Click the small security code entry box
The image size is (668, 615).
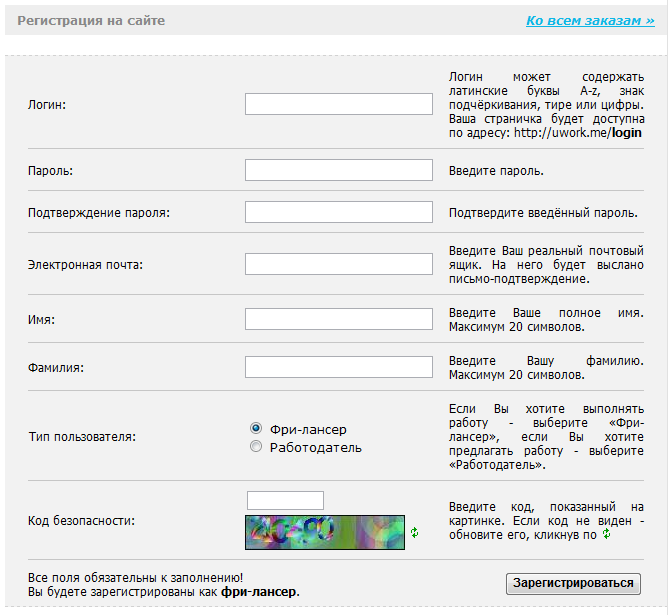point(285,500)
